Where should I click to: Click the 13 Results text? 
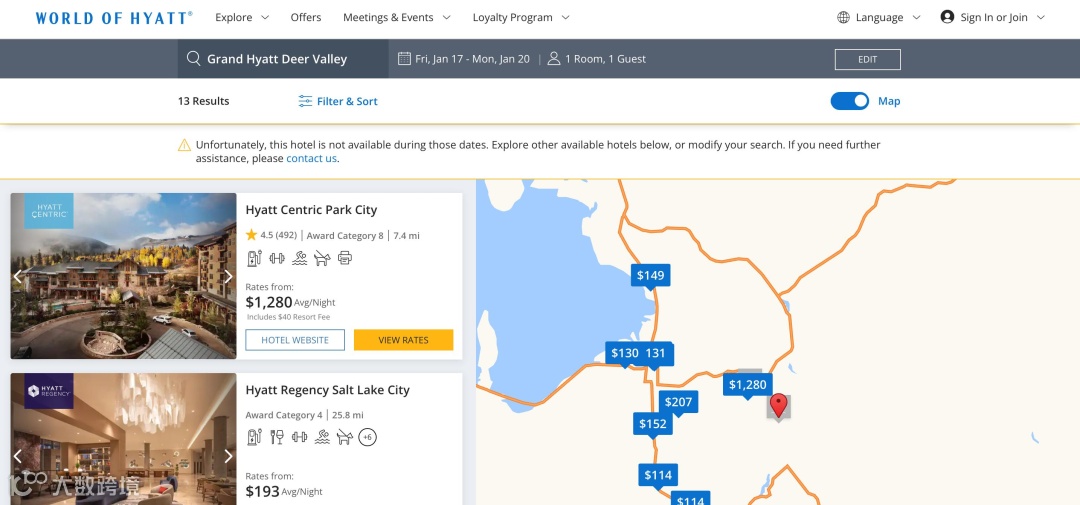click(x=203, y=101)
